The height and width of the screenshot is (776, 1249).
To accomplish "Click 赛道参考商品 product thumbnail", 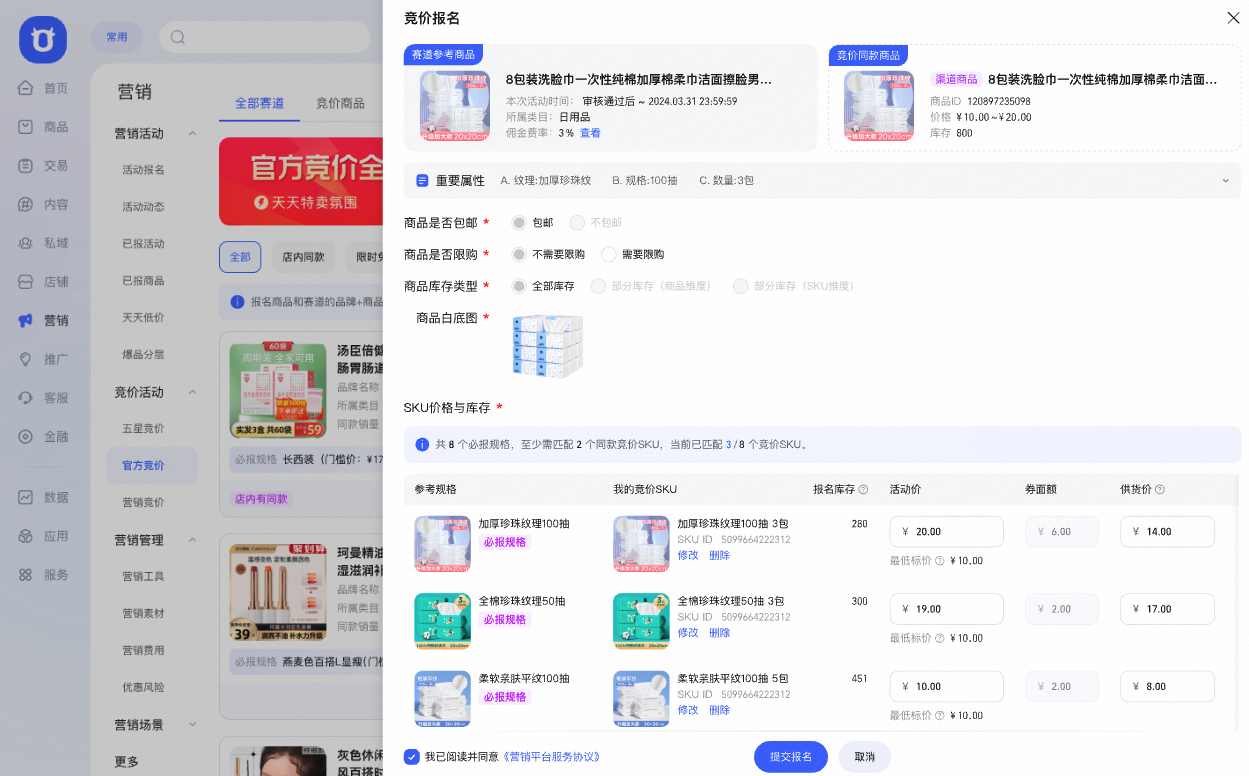I will coord(455,106).
